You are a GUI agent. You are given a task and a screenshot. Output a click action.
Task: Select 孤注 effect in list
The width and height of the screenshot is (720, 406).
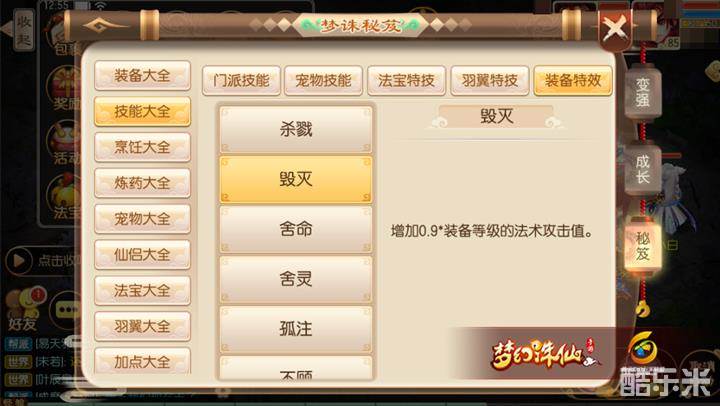click(296, 328)
